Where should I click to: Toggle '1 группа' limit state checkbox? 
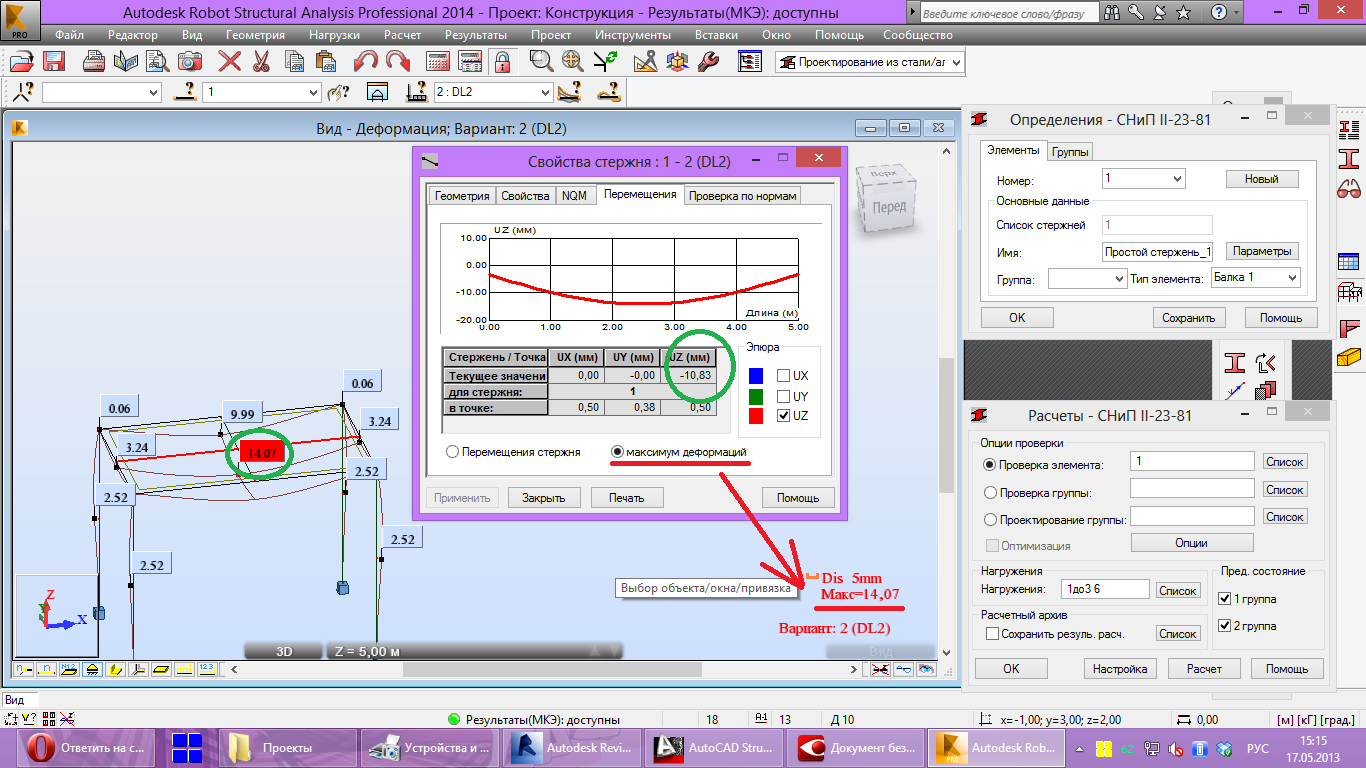[x=1225, y=599]
